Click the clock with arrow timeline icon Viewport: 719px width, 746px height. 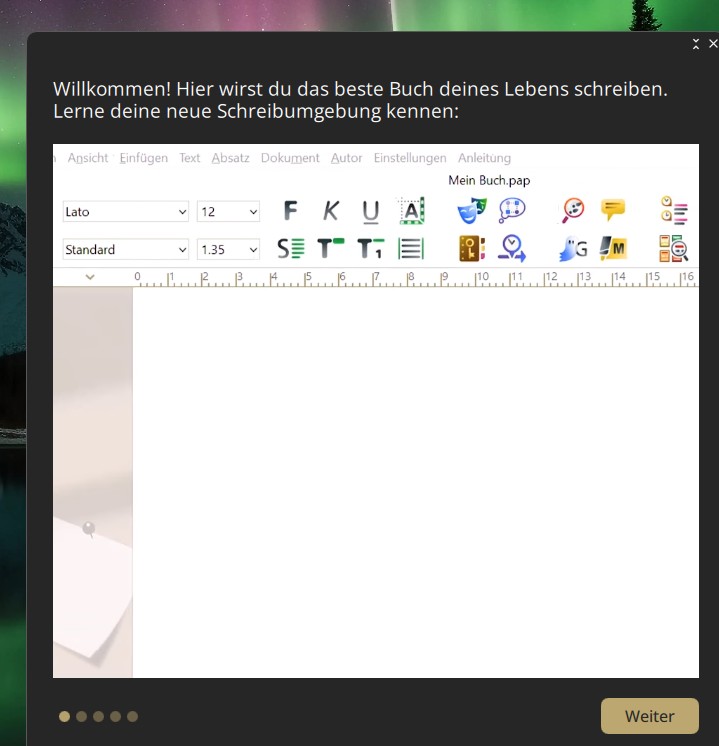513,248
